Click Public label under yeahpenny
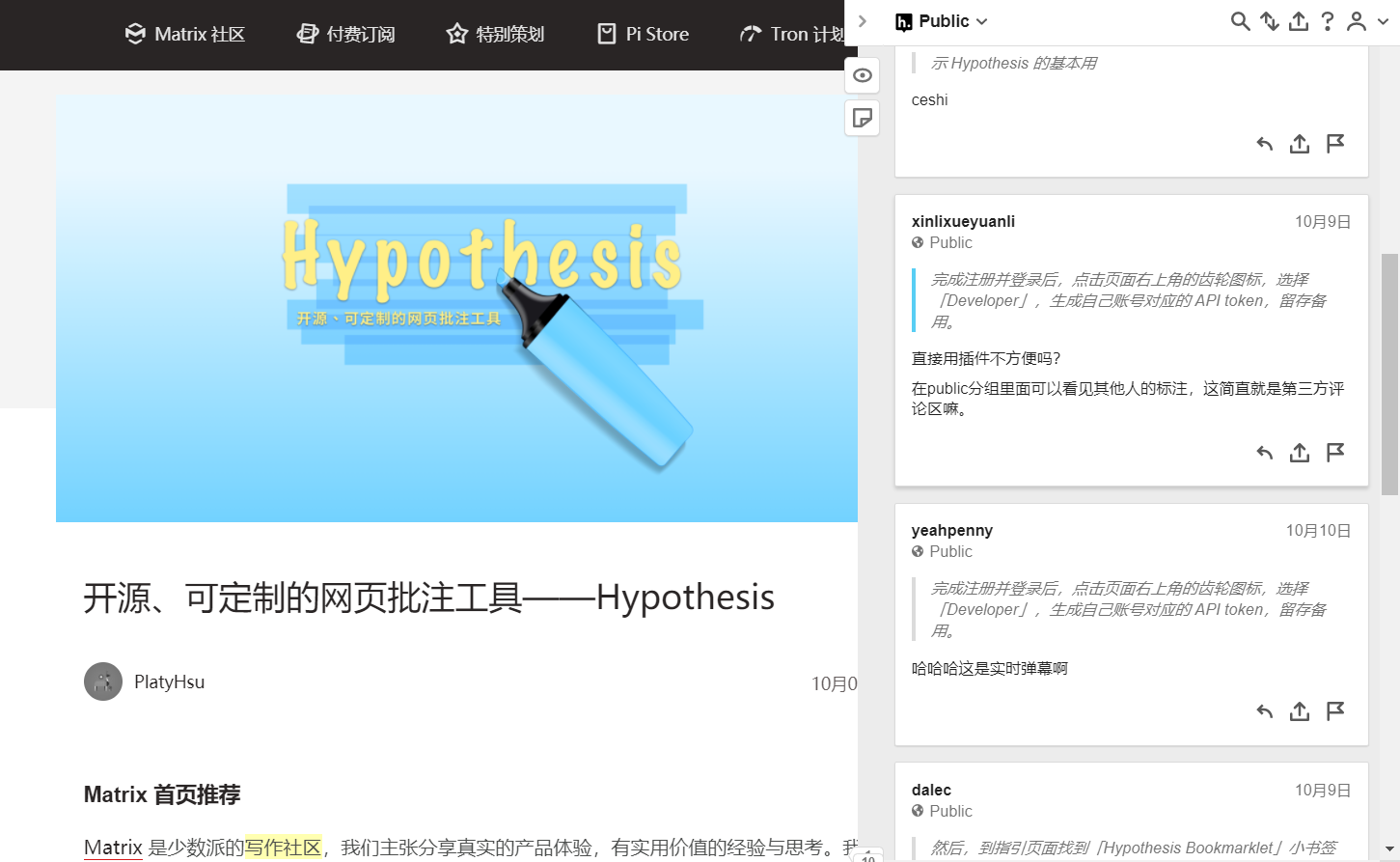Screen dimensions: 1400x862 coord(950,551)
